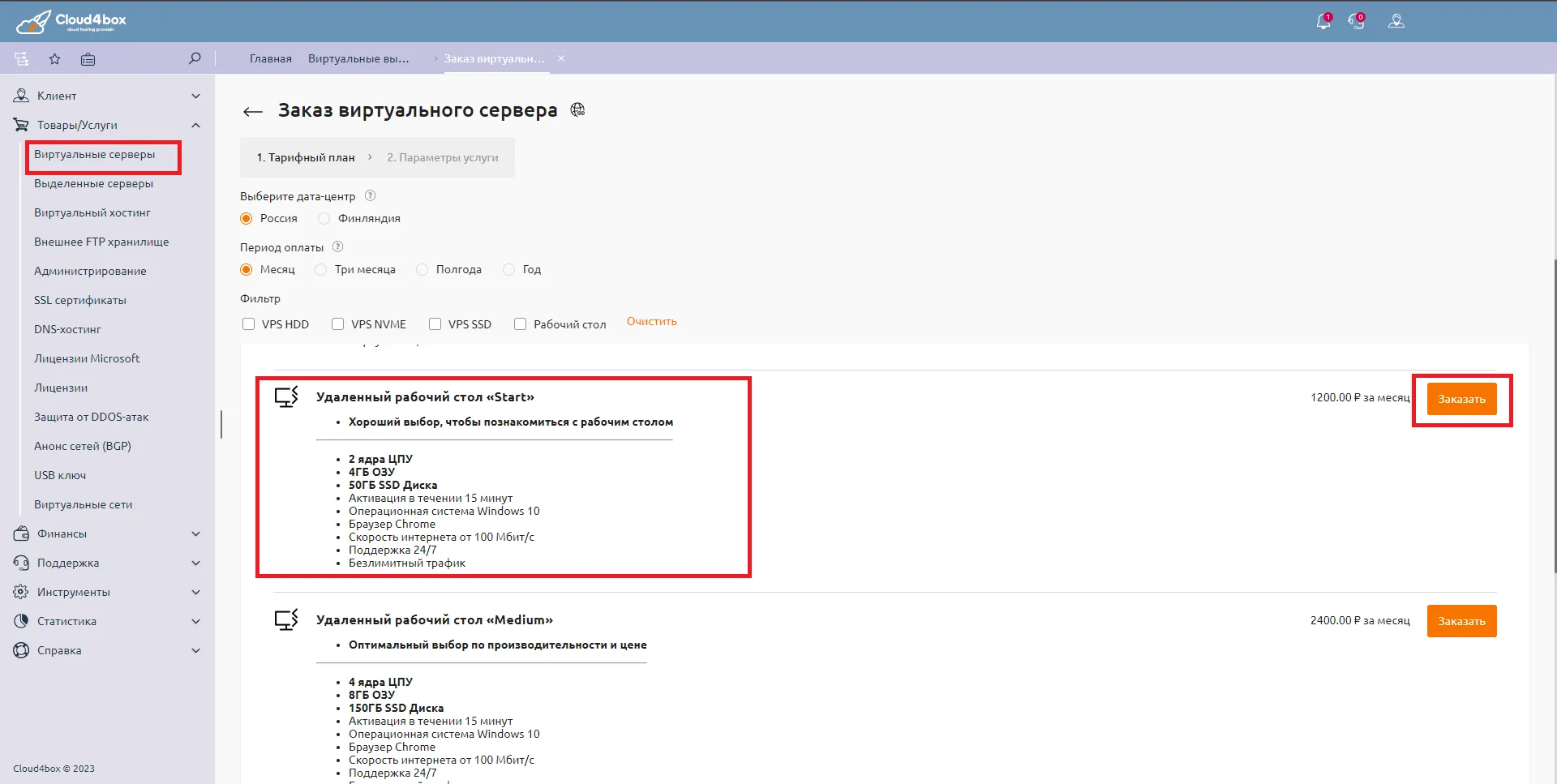Open Внешнее FTP хранилище item
Viewport: 1557px width, 784px height.
click(101, 242)
